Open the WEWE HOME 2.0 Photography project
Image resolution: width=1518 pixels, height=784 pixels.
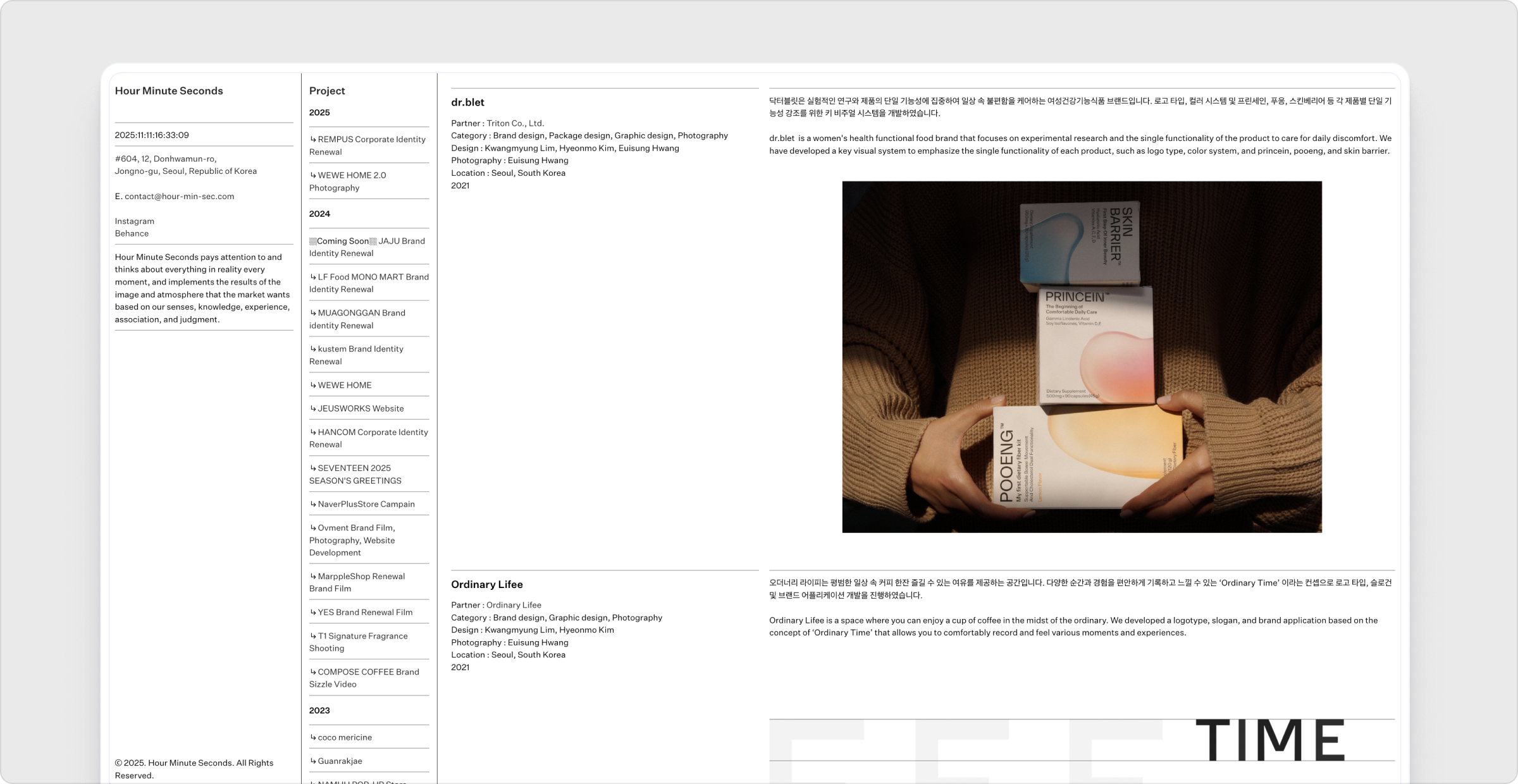(348, 181)
